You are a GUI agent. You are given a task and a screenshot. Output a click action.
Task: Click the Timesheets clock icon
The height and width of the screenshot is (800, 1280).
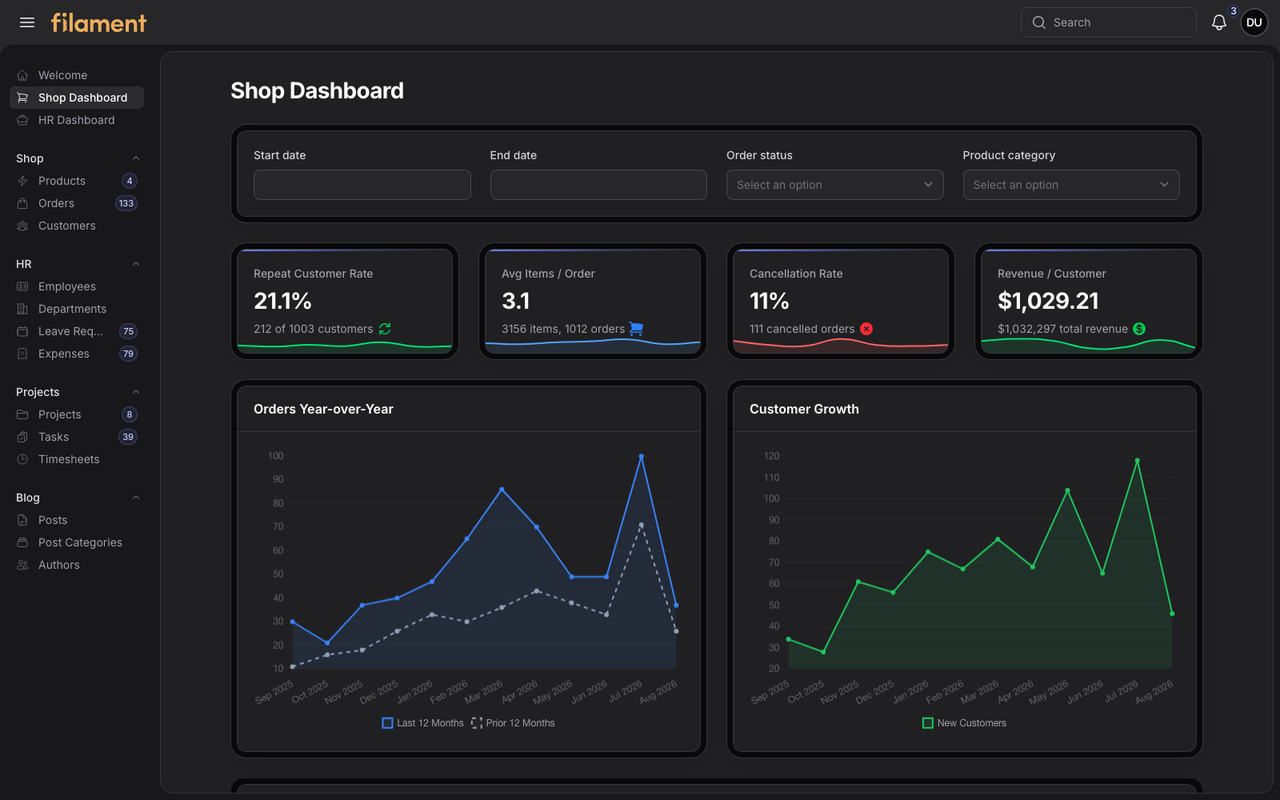tap(23, 459)
